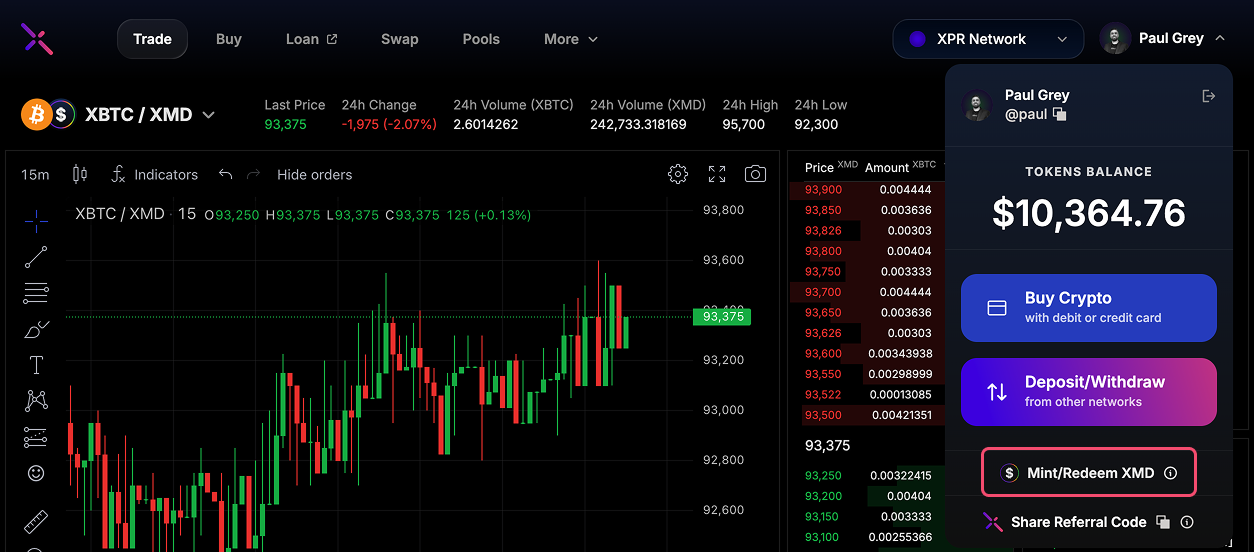Viewport: 1254px width, 552px height.
Task: Go to the Pools tab
Action: click(481, 39)
